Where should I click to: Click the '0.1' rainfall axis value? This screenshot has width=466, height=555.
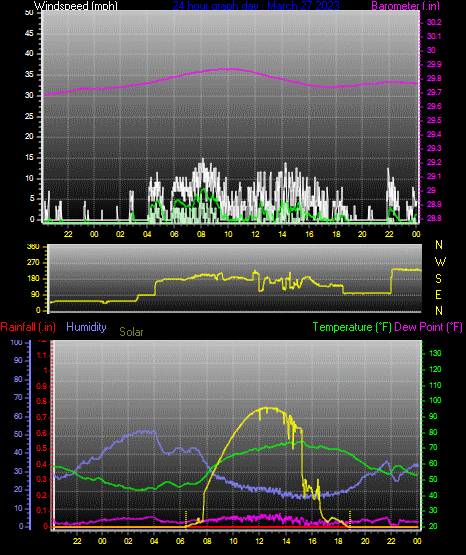[42, 510]
